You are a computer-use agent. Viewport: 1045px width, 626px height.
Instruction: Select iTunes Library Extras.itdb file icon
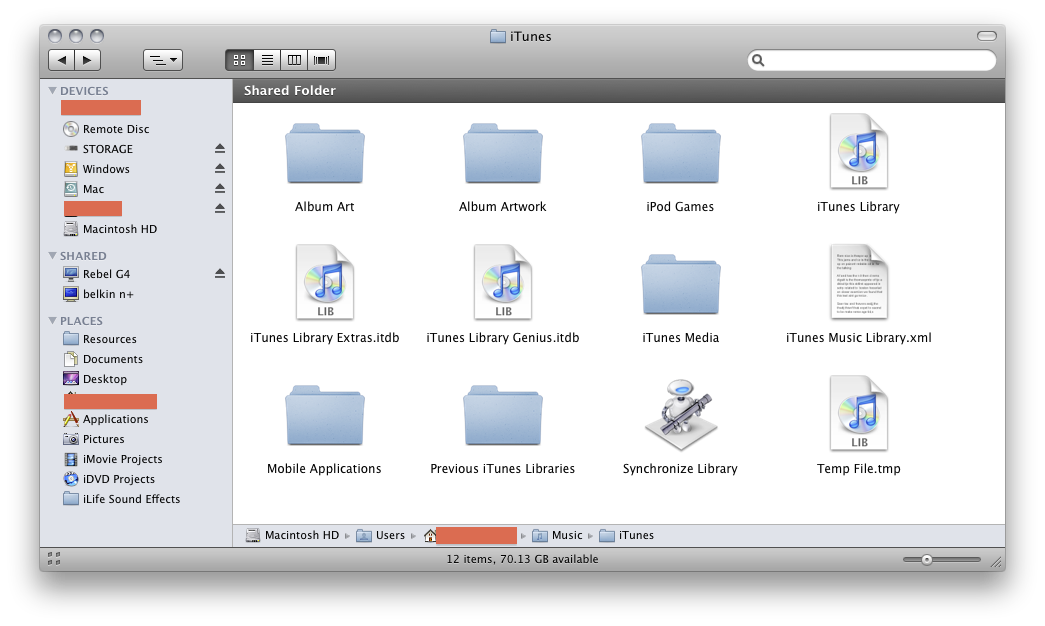[x=325, y=282]
